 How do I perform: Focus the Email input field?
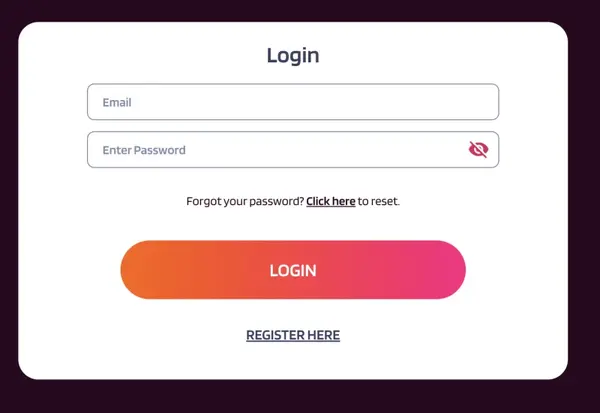click(x=293, y=102)
